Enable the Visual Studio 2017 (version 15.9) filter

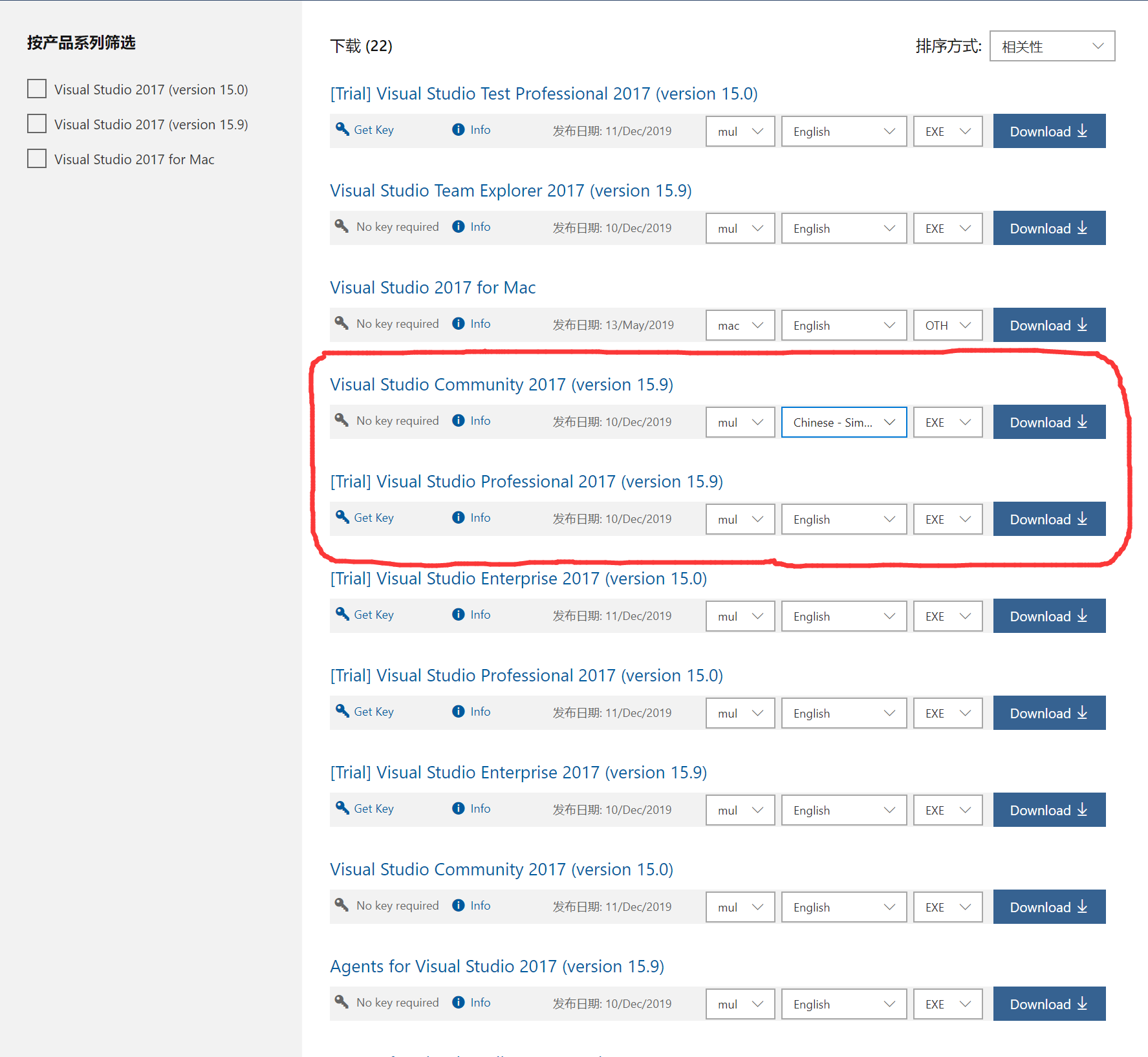click(x=37, y=124)
